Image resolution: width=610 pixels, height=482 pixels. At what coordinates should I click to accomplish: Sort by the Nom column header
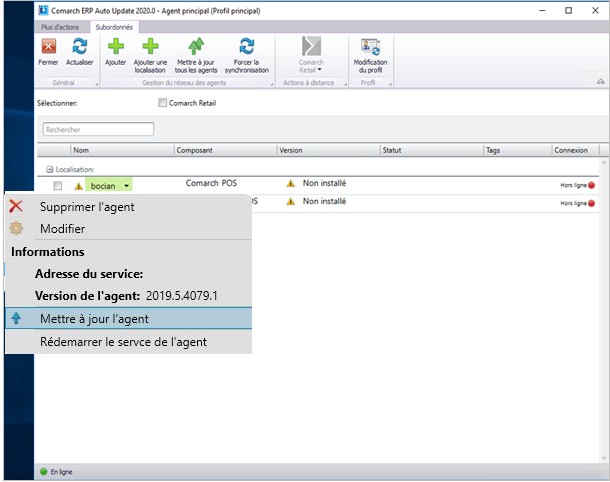pyautogui.click(x=122, y=150)
